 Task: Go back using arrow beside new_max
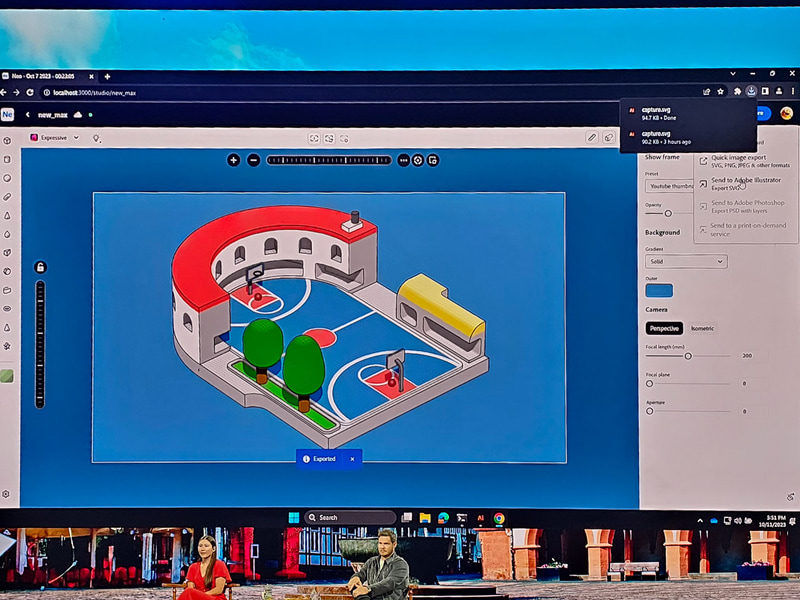28,115
